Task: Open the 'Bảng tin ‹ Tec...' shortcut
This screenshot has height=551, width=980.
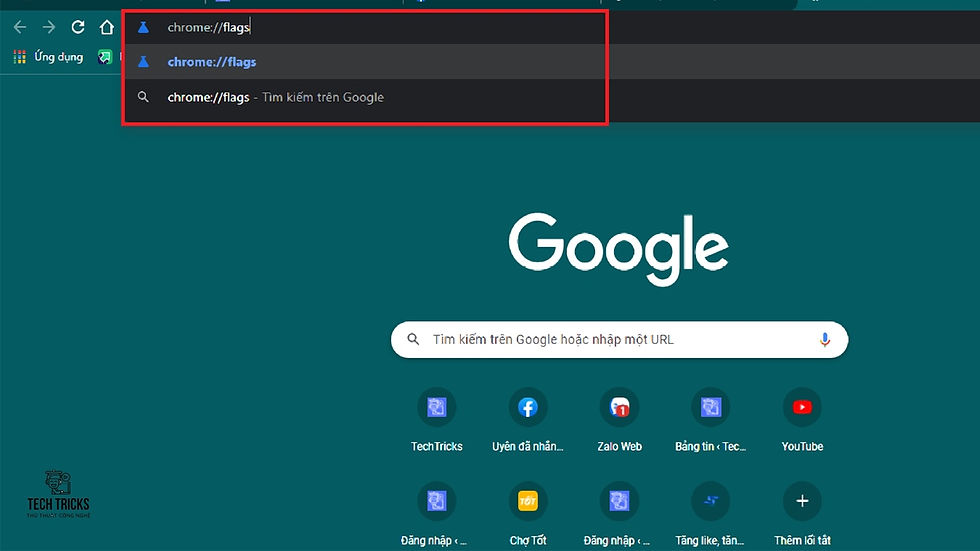Action: click(x=711, y=419)
